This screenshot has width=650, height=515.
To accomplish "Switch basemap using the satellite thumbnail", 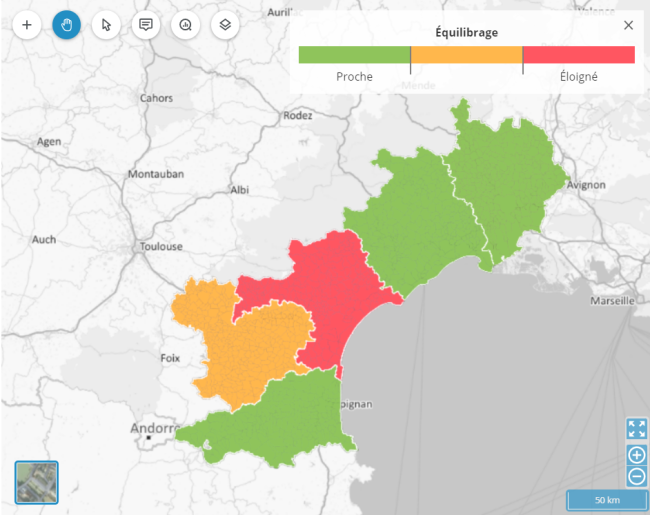I will [x=37, y=482].
